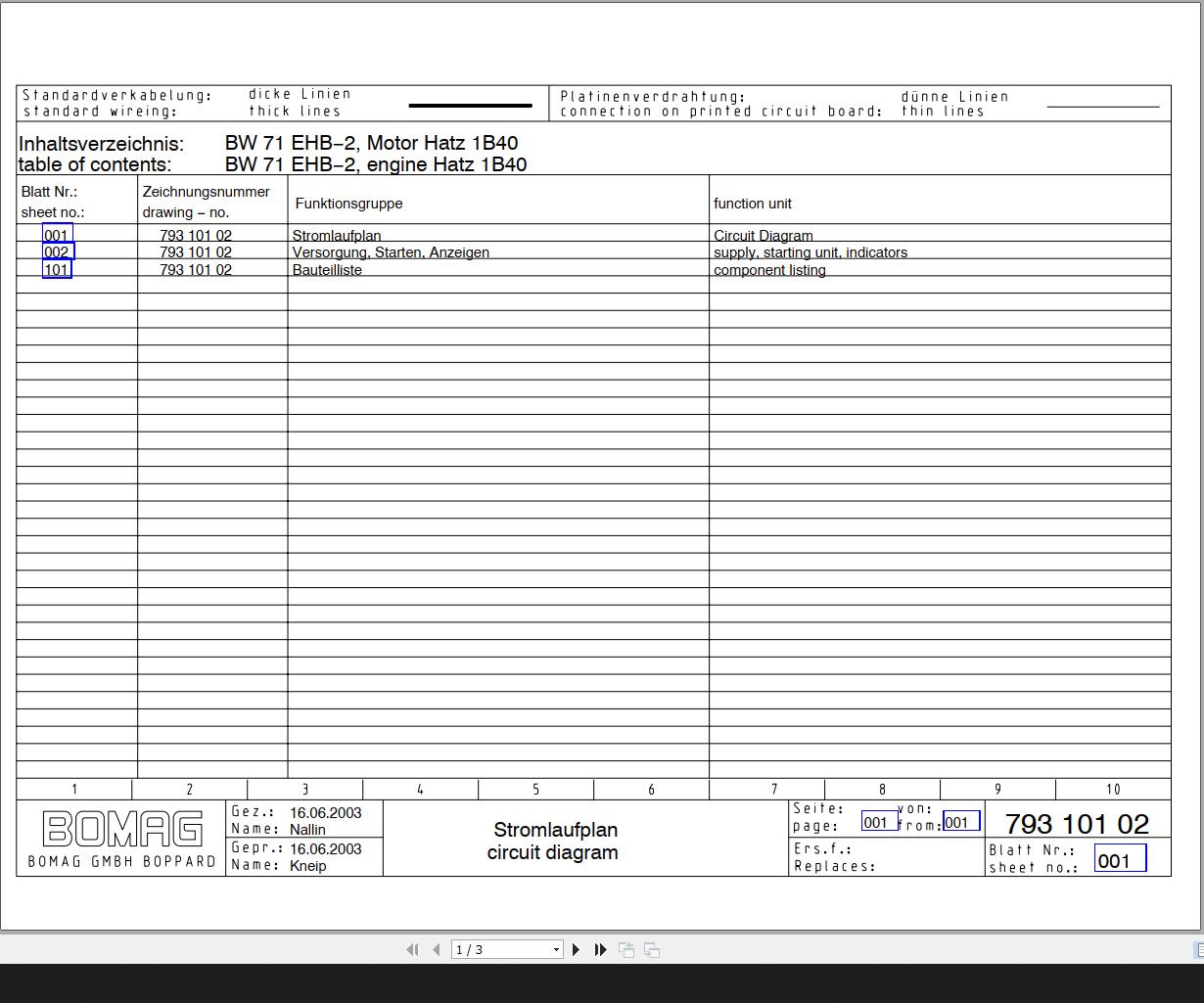Open sheet link 101 in contents table

point(57,269)
